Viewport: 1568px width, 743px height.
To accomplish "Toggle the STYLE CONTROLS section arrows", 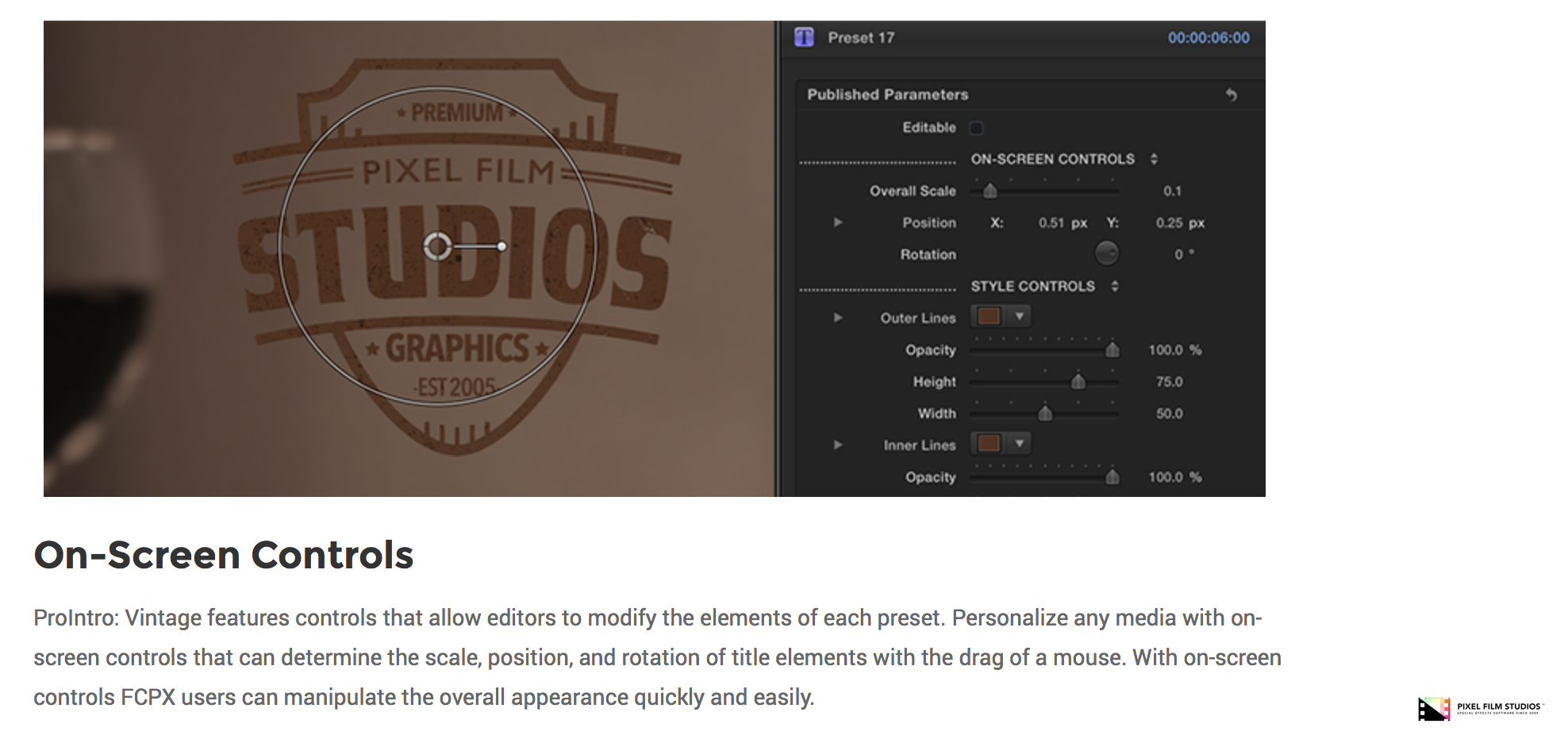I will 1115,287.
